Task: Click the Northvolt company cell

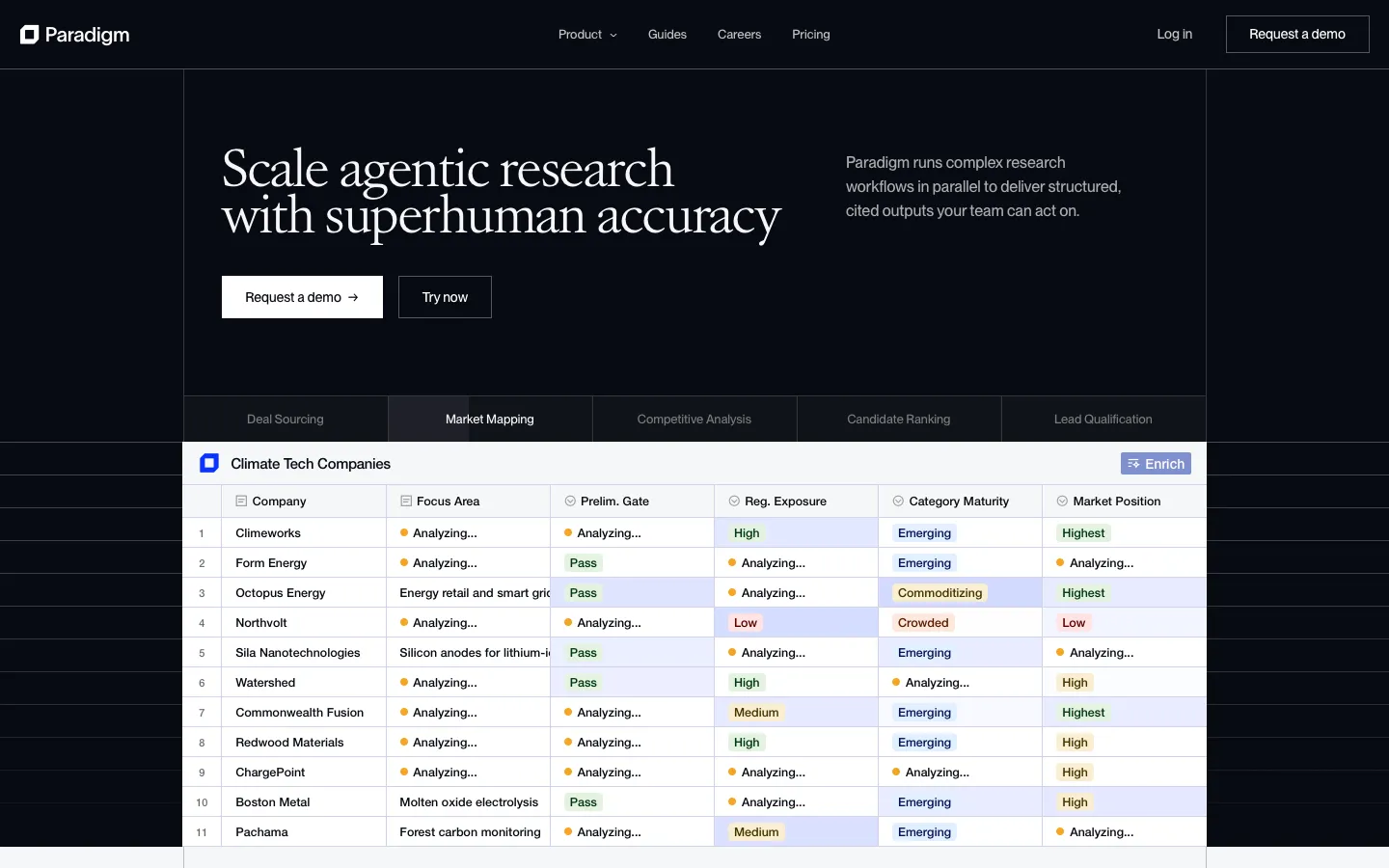Action: [x=304, y=623]
